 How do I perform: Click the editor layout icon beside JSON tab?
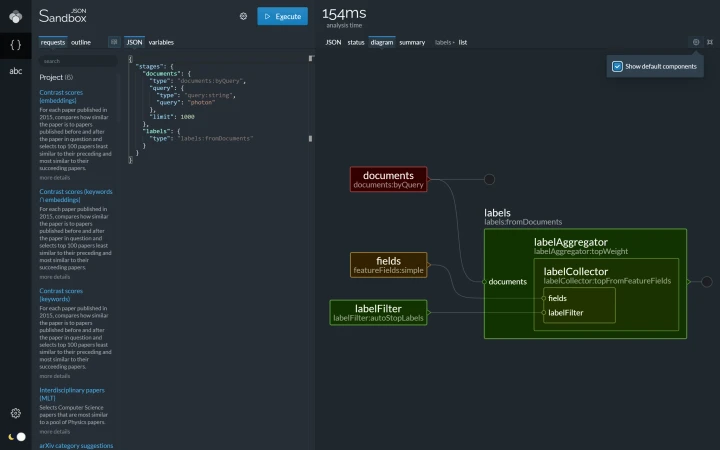tap(114, 42)
